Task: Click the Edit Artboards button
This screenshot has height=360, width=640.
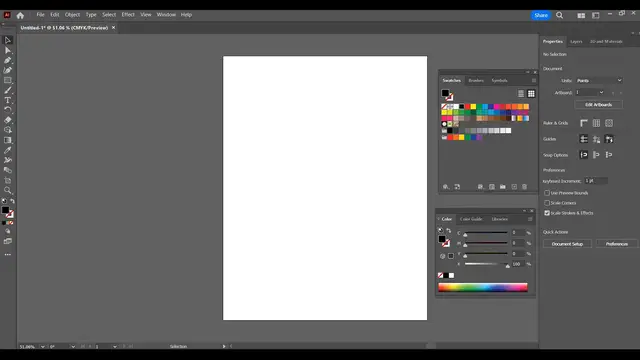Action: tap(598, 104)
